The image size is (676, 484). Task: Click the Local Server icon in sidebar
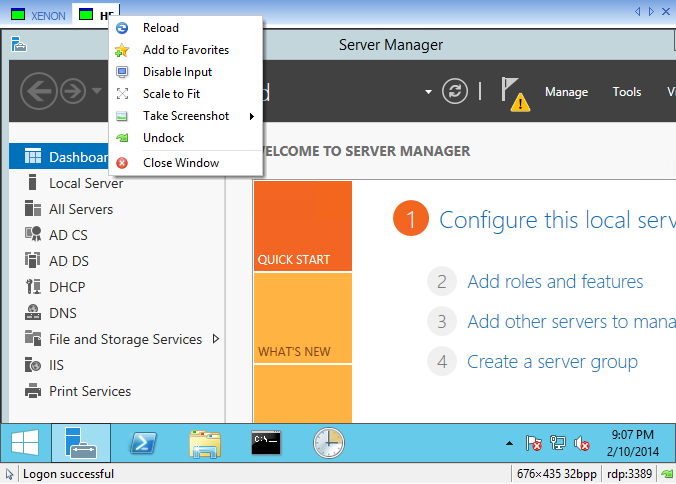(x=32, y=182)
